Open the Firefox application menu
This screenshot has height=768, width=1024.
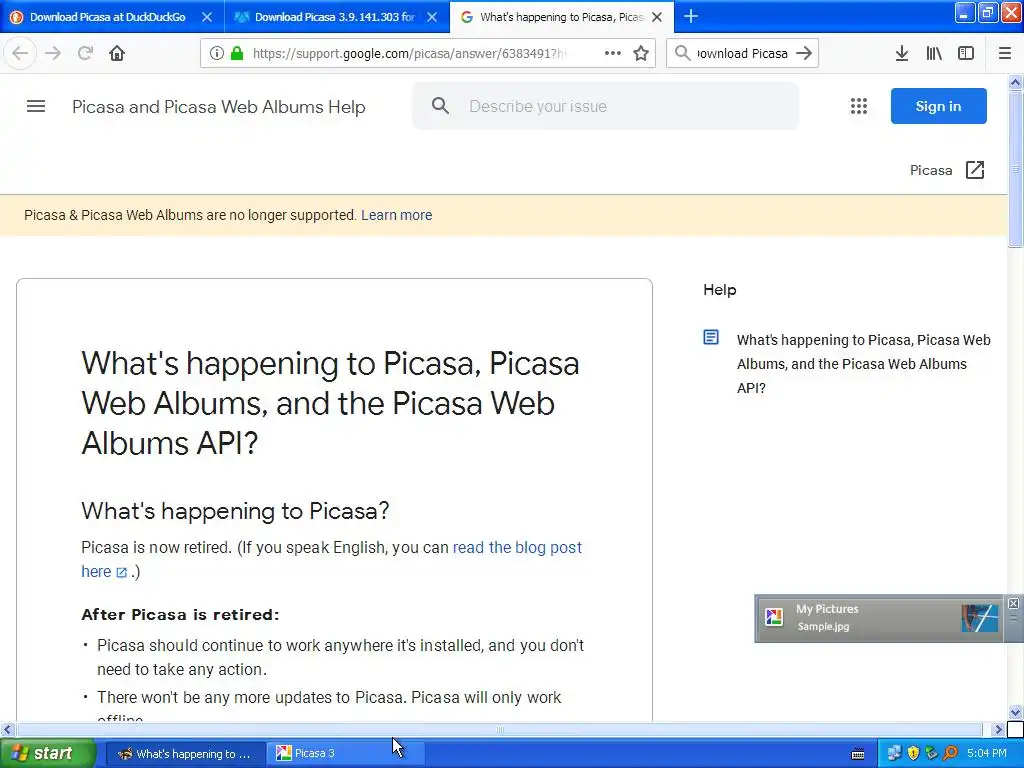point(1005,54)
